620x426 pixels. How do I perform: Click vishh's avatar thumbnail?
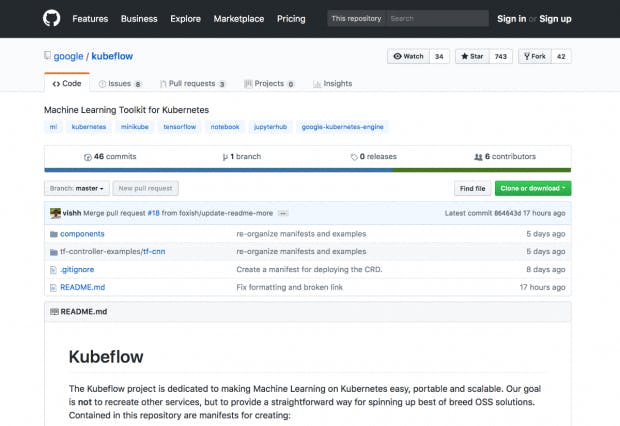55,213
